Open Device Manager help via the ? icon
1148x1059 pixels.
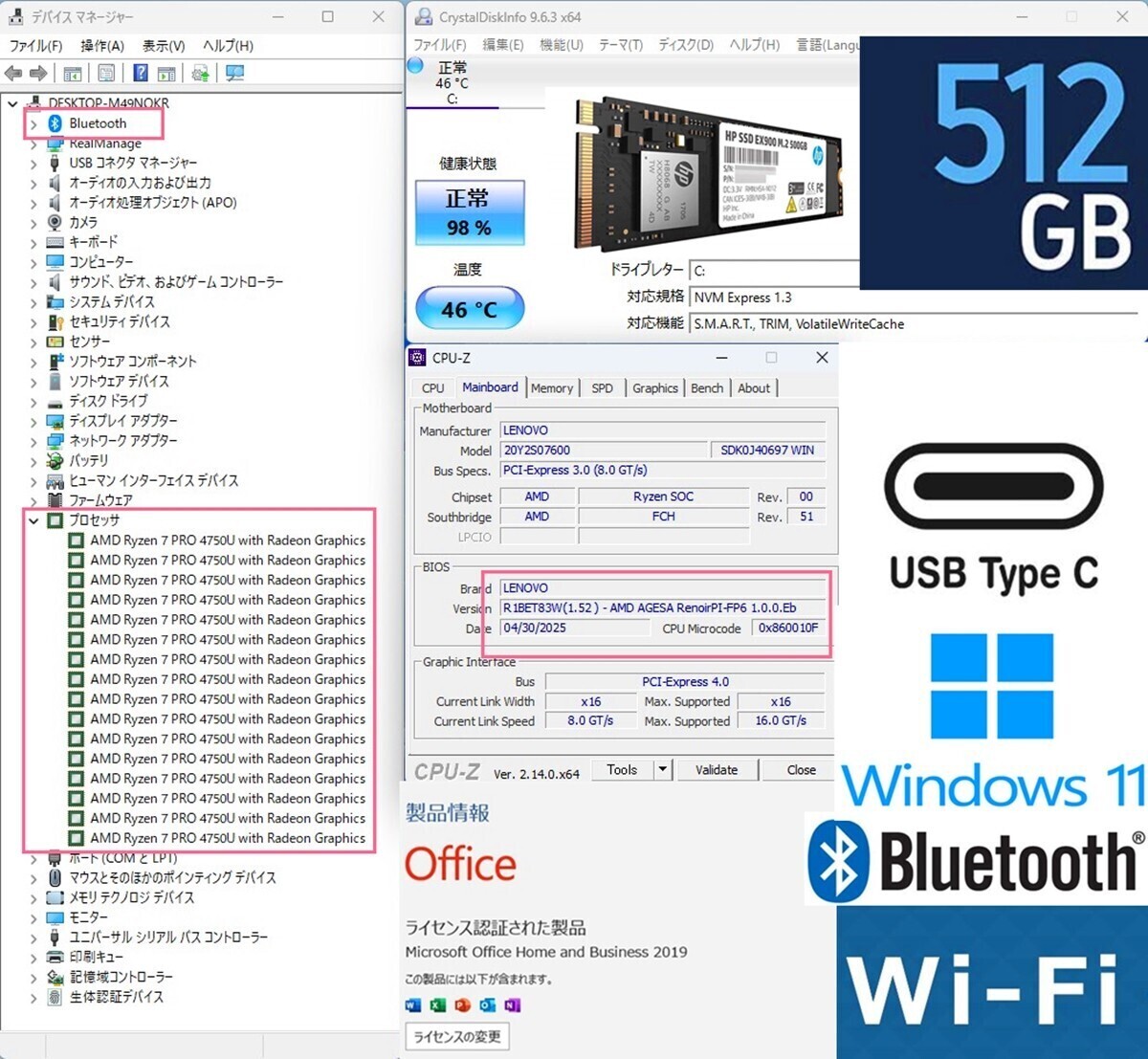point(141,73)
